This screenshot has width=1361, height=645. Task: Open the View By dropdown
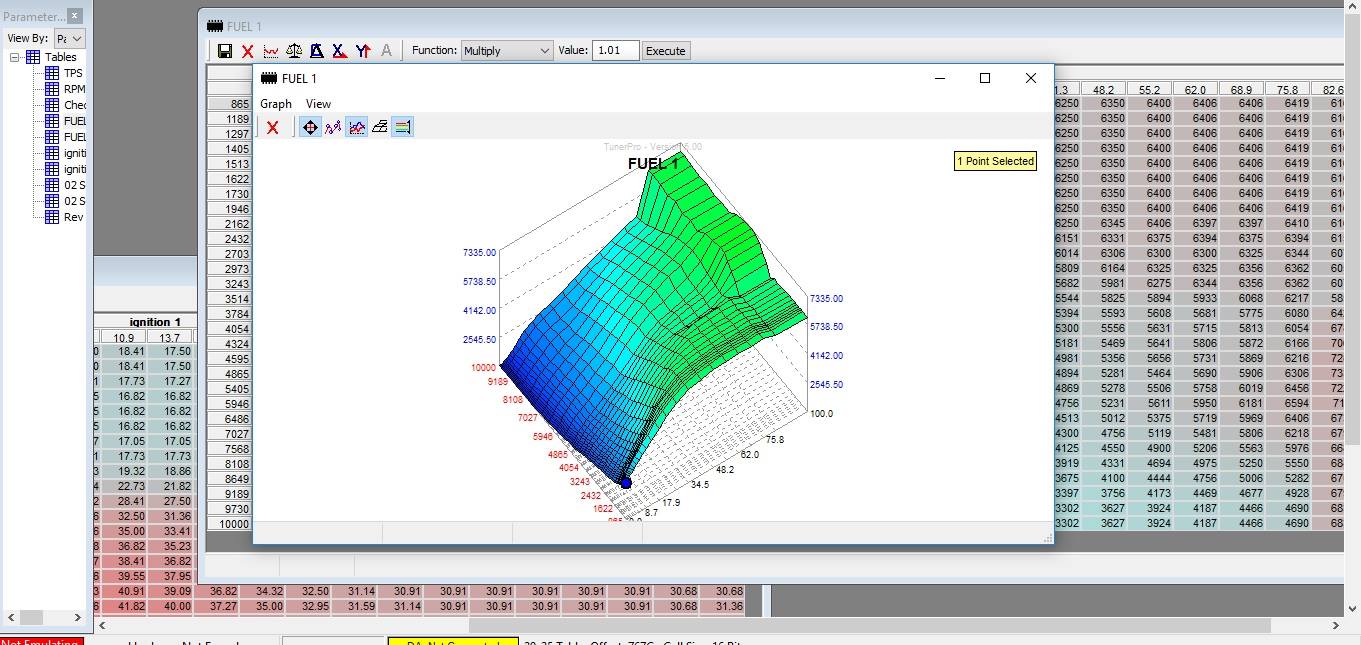coord(69,38)
